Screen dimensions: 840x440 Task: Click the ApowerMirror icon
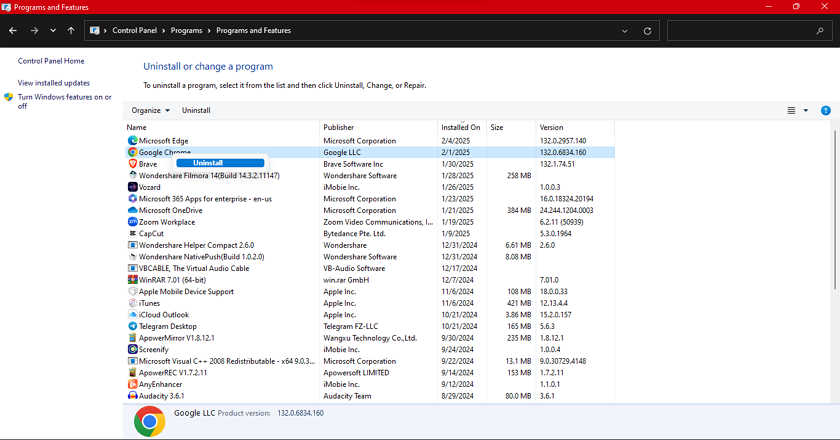tap(132, 338)
